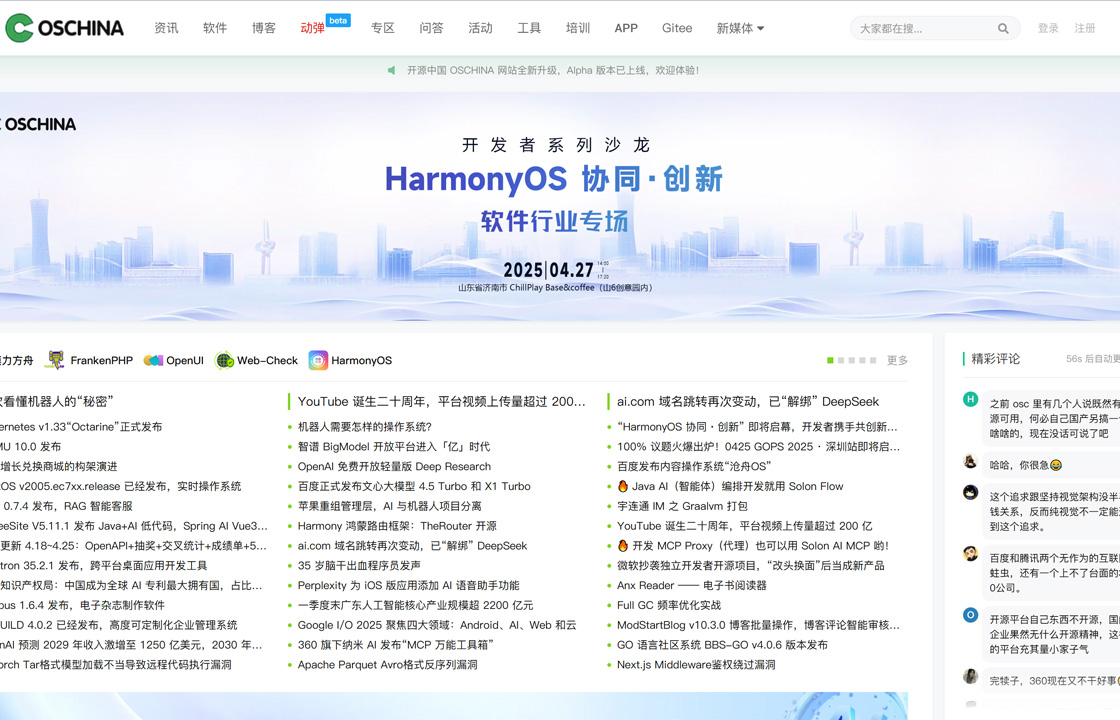The height and width of the screenshot is (720, 1120).
Task: Open Perplexity 为 iOS 版应用 article
Action: coord(409,586)
